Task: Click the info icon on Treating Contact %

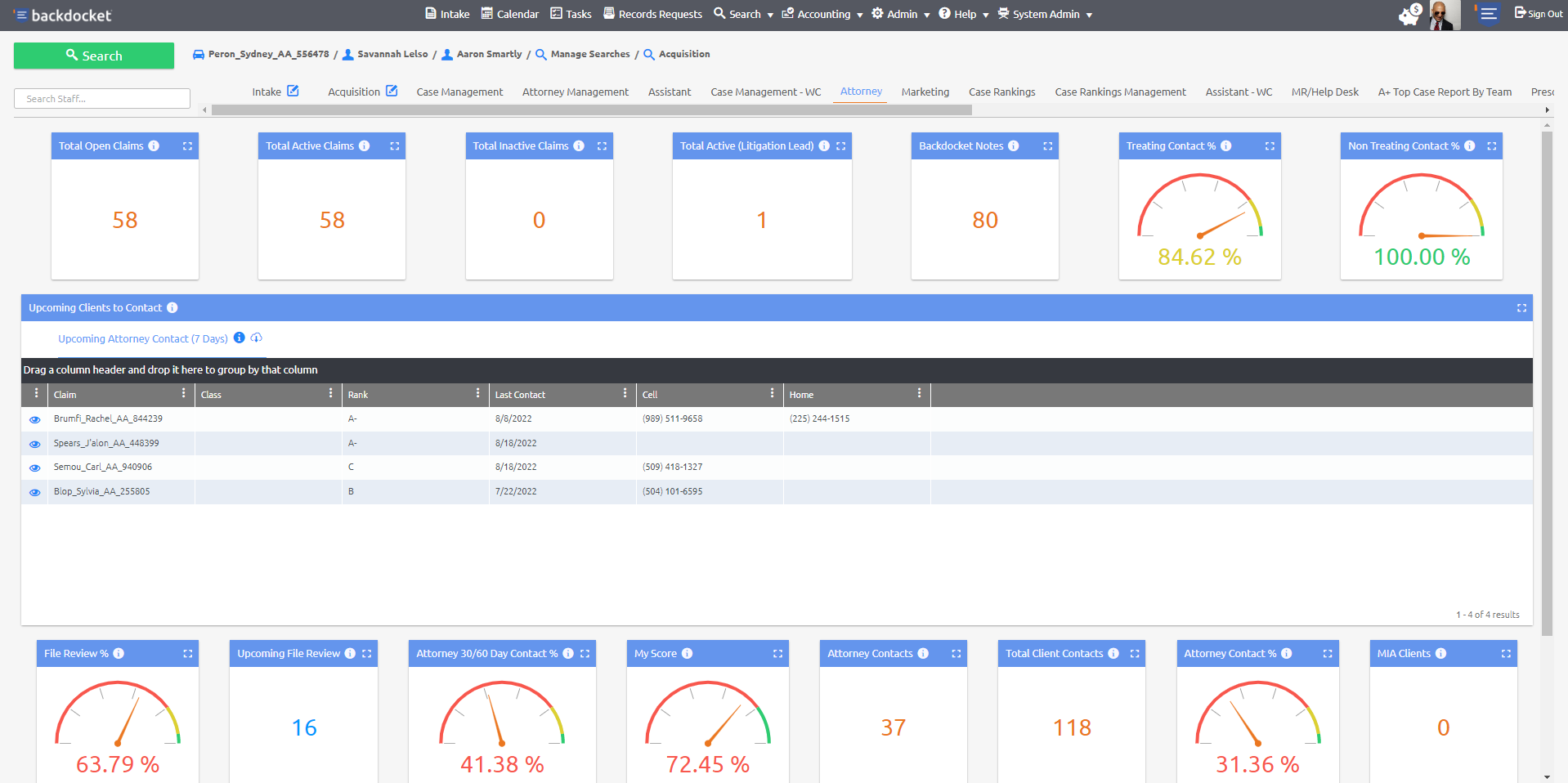Action: point(1225,145)
